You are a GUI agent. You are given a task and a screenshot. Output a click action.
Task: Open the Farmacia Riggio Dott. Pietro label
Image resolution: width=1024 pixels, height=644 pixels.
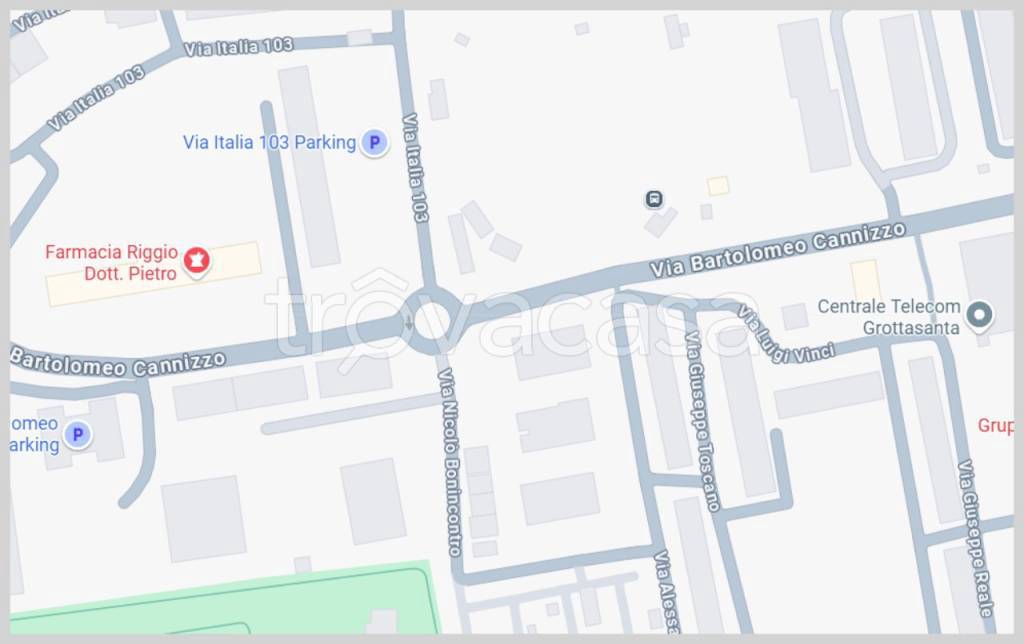pyautogui.click(x=112, y=263)
